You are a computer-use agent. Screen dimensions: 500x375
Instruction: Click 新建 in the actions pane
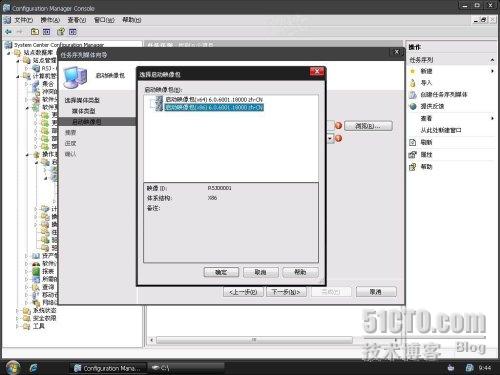point(426,71)
